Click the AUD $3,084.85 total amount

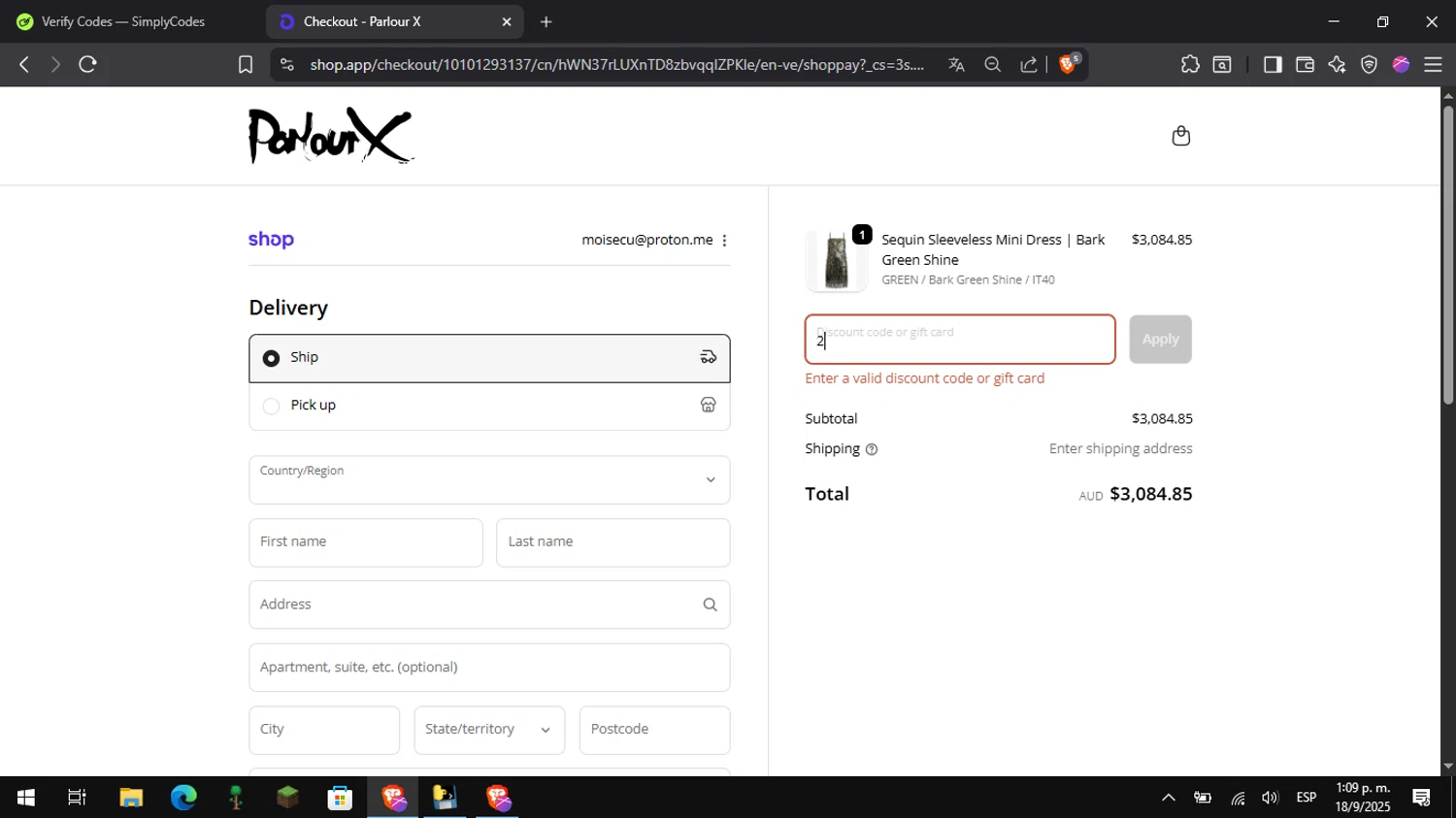pos(1136,494)
